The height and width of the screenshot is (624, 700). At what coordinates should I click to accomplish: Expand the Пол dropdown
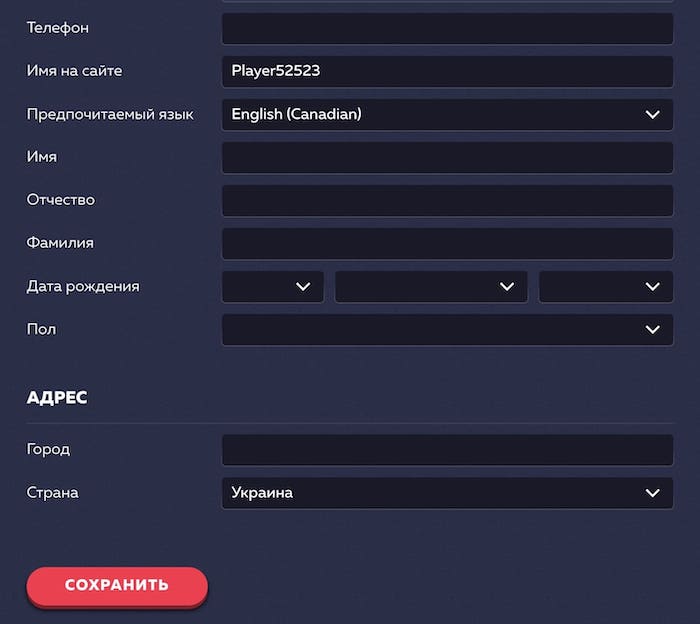(x=447, y=330)
